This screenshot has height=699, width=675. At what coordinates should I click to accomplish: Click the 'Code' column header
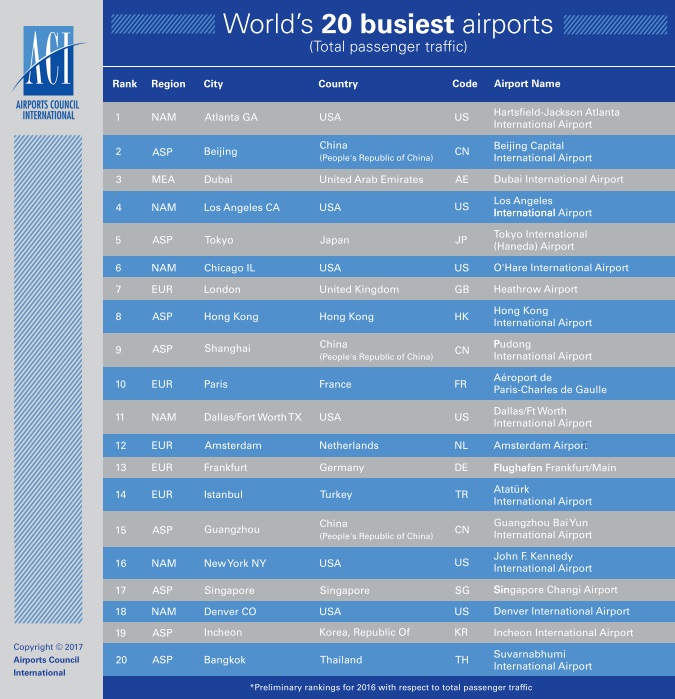[x=465, y=84]
